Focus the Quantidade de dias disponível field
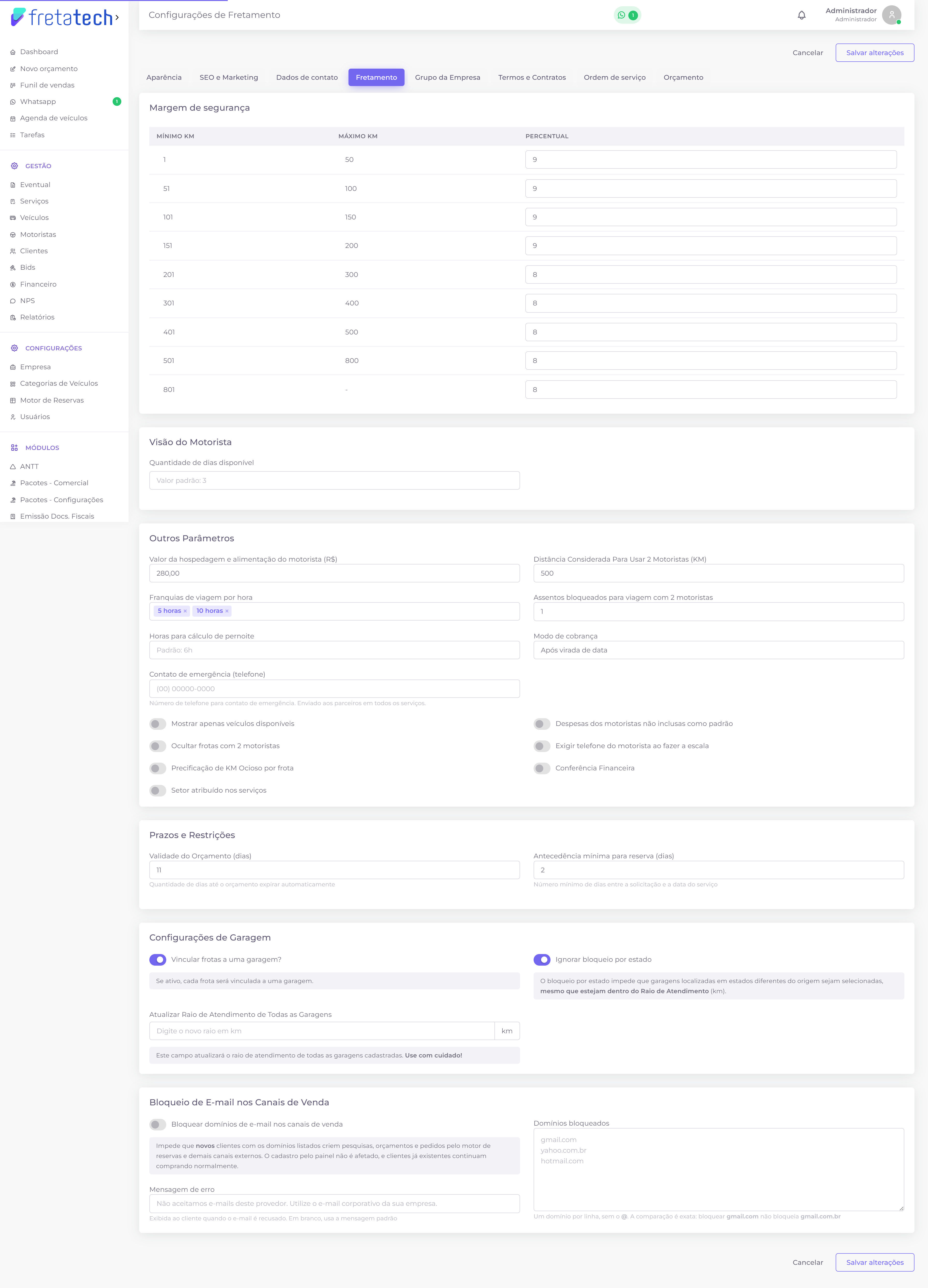The height and width of the screenshot is (1288, 928). (x=334, y=480)
